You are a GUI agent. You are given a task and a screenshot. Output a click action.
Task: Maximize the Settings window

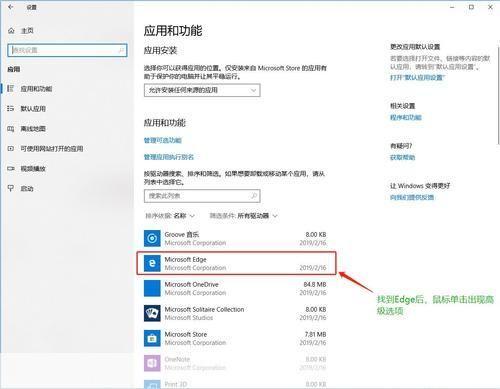point(471,7)
